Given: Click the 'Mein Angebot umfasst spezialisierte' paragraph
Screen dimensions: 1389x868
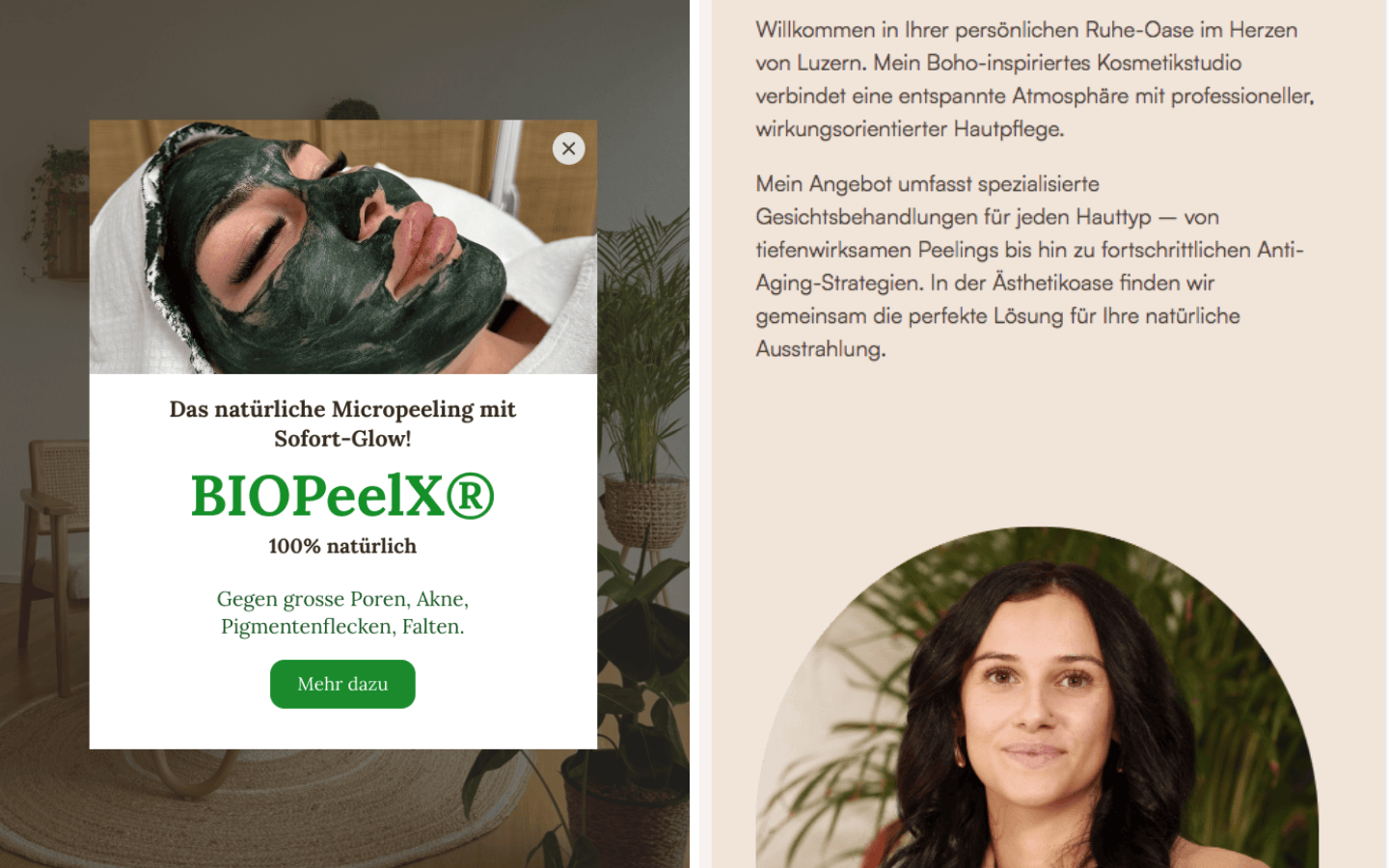Looking at the screenshot, I should (x=1029, y=266).
